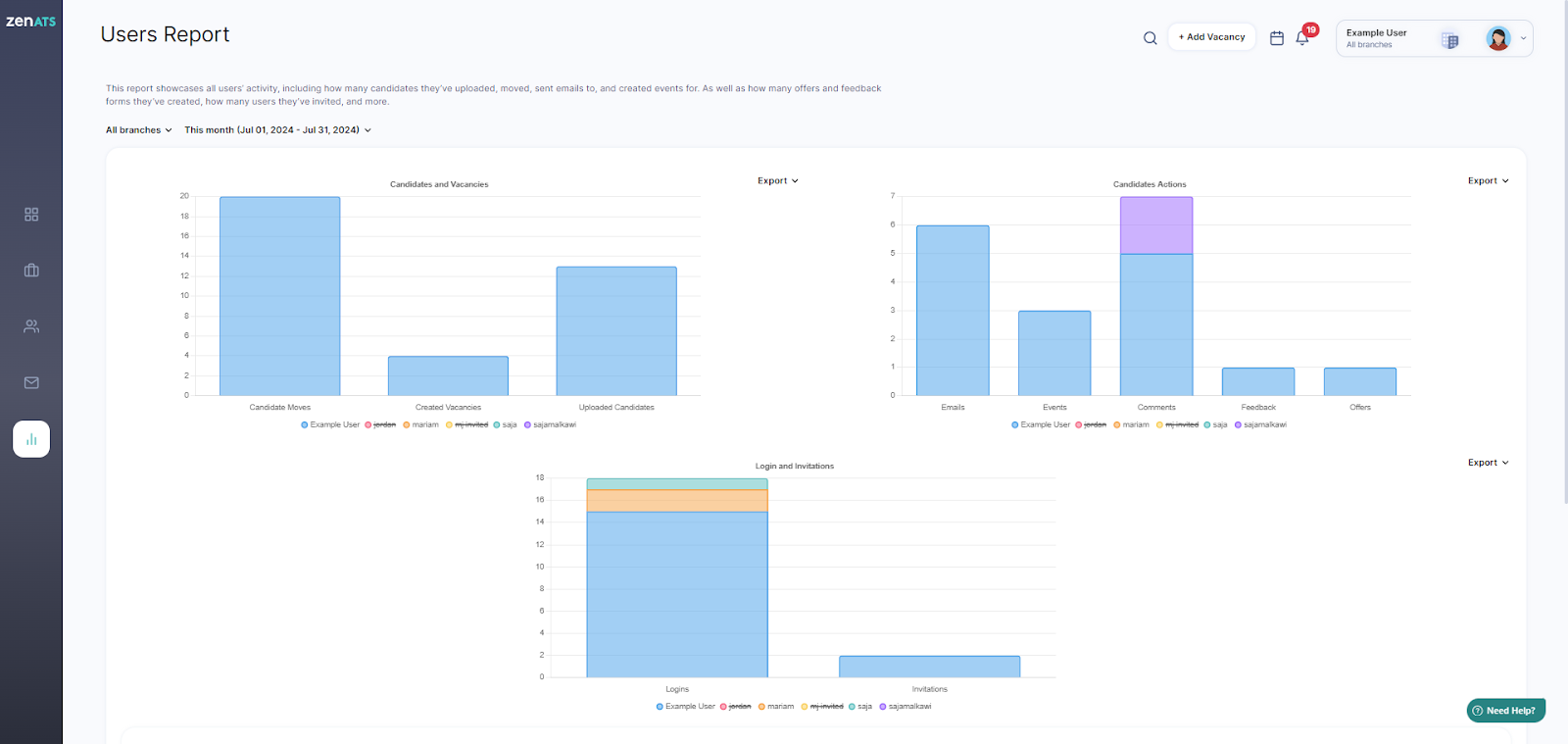The image size is (1568, 744).
Task: Click the Candidate Moves bar
Action: [280, 296]
